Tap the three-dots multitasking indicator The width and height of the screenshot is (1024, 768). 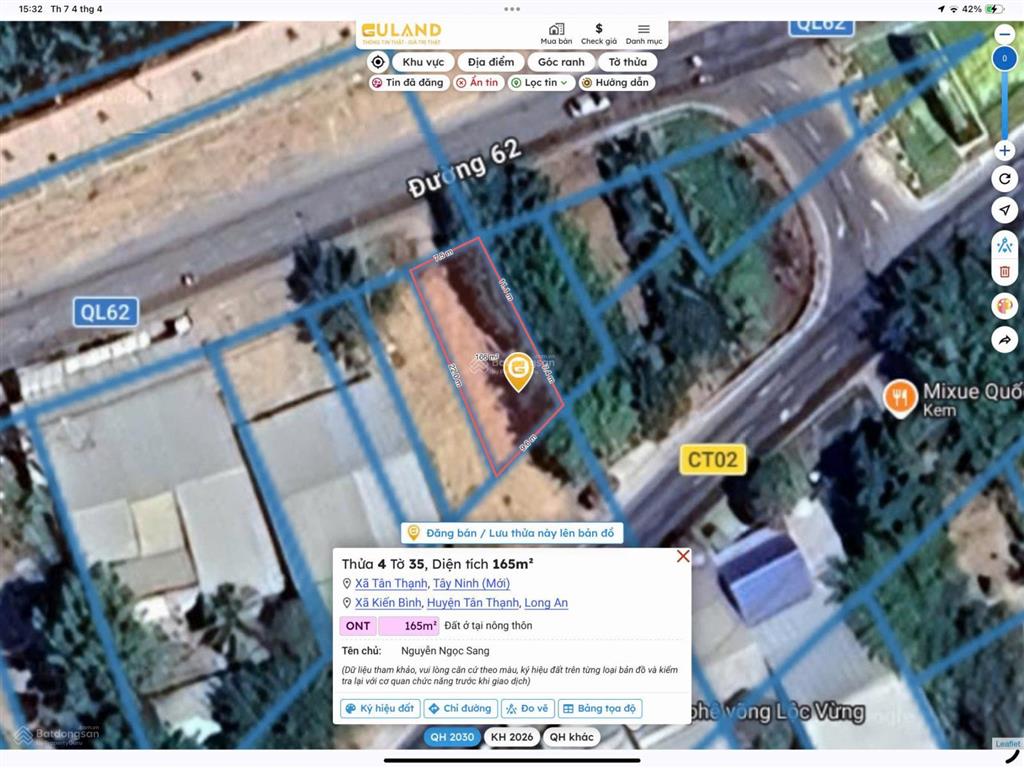tap(512, 9)
